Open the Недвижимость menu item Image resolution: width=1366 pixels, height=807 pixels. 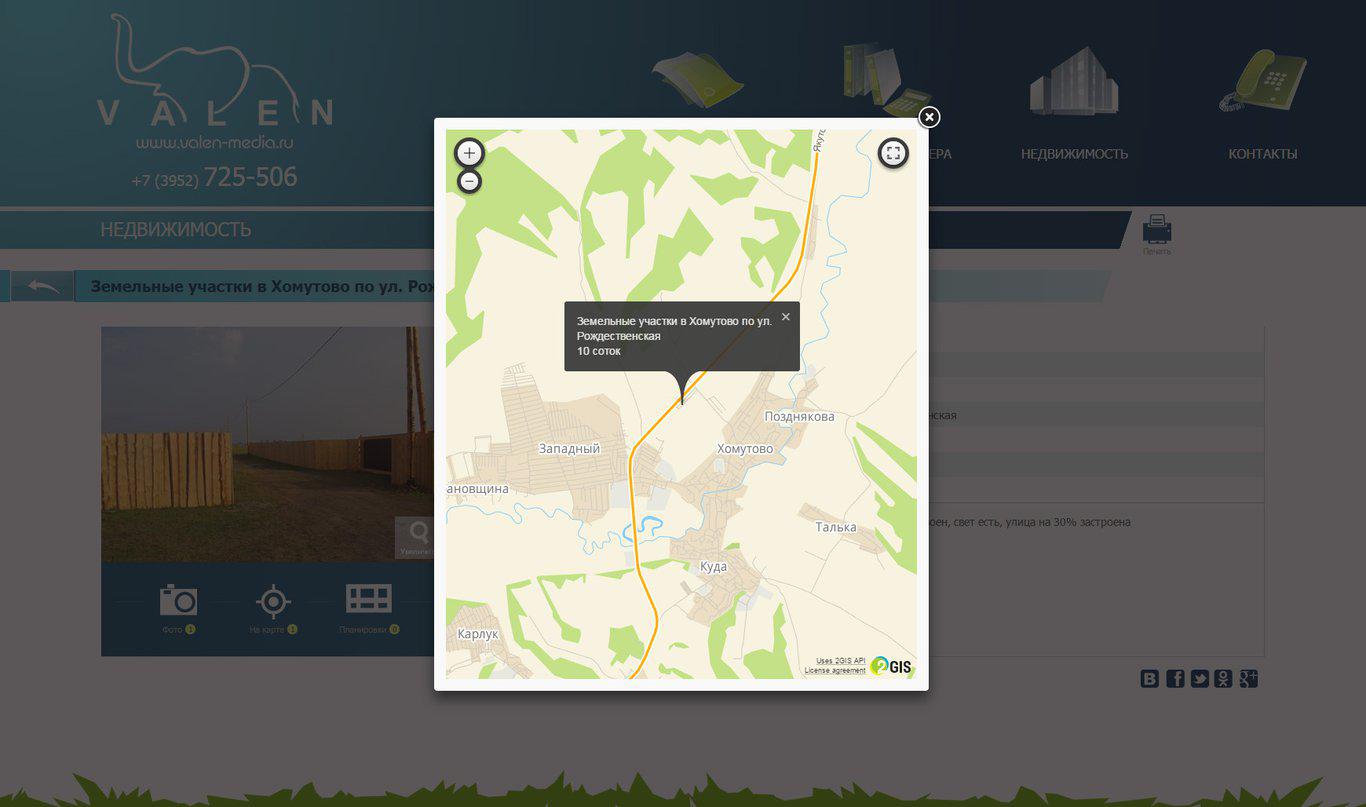tap(1074, 154)
